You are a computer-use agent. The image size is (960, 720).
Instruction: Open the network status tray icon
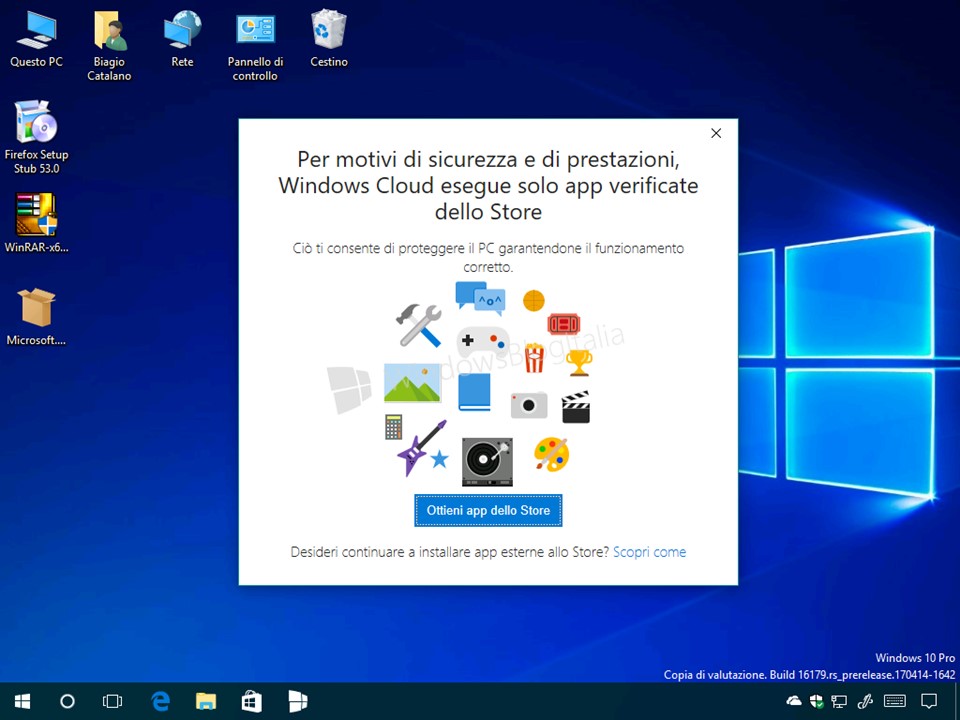839,701
